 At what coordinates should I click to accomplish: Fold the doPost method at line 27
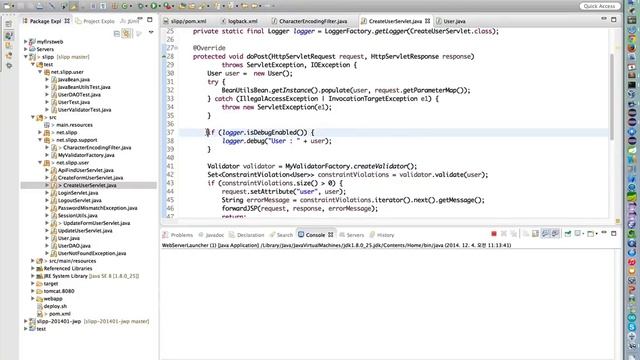click(x=177, y=48)
